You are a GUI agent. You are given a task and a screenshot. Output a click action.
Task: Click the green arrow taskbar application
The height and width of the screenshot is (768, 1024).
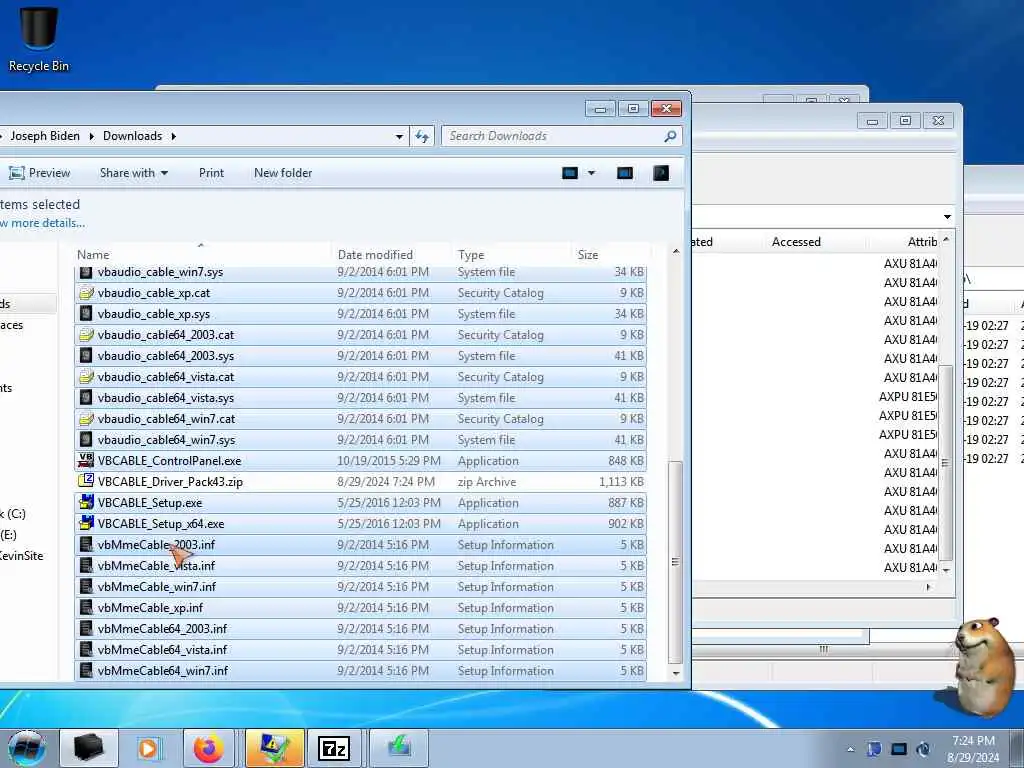click(399, 748)
